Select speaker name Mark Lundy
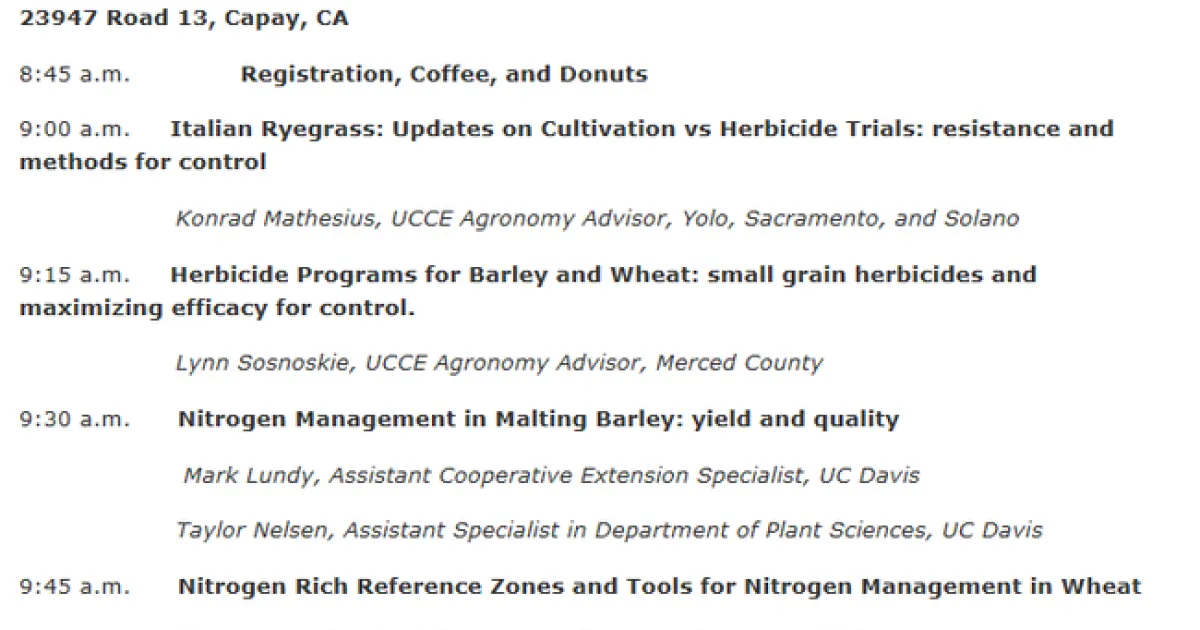Screen dimensions: 1200x630 point(250,476)
